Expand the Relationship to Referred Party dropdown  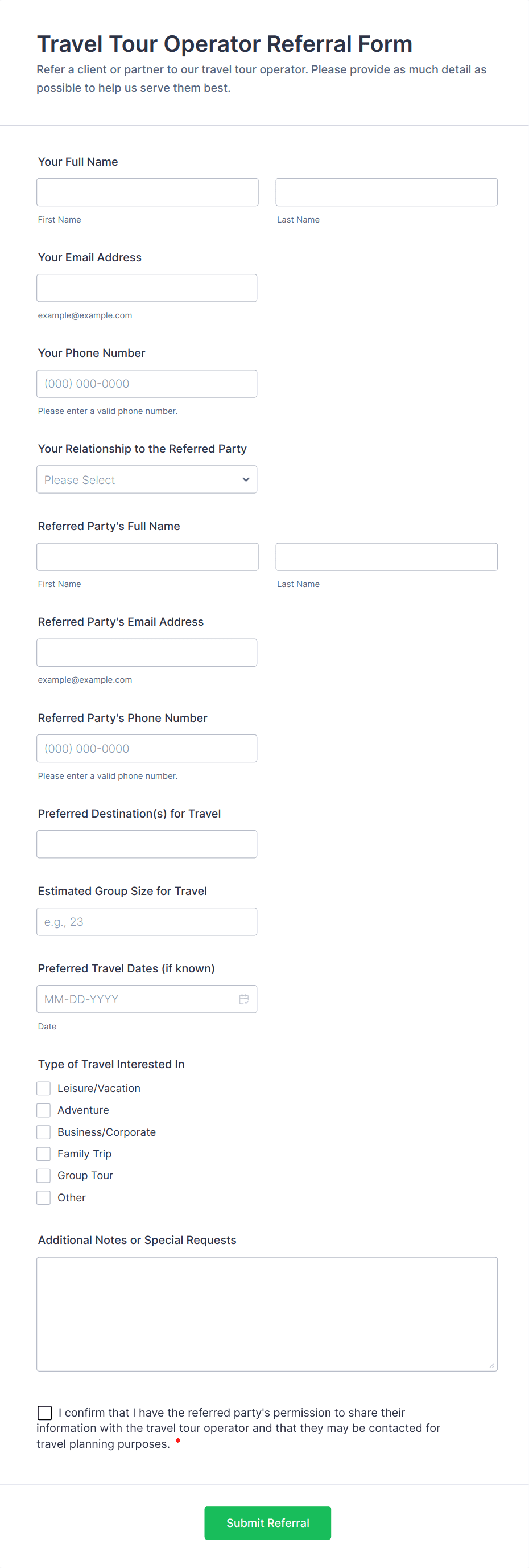[147, 479]
